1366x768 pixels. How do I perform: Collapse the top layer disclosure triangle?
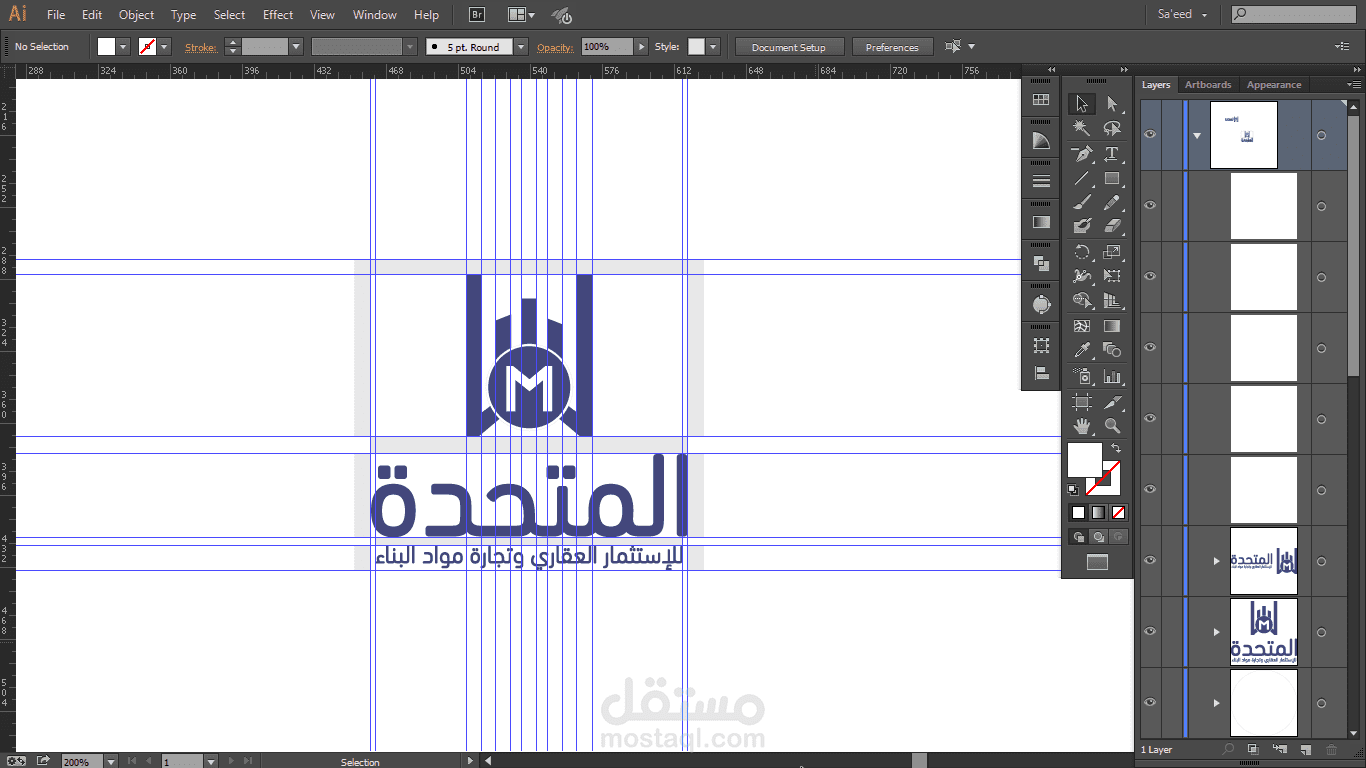coord(1197,136)
